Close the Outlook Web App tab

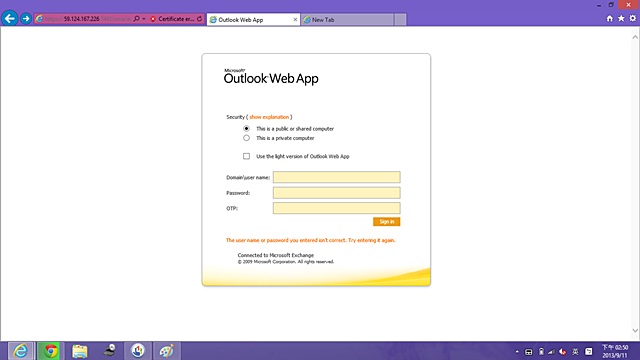point(295,20)
